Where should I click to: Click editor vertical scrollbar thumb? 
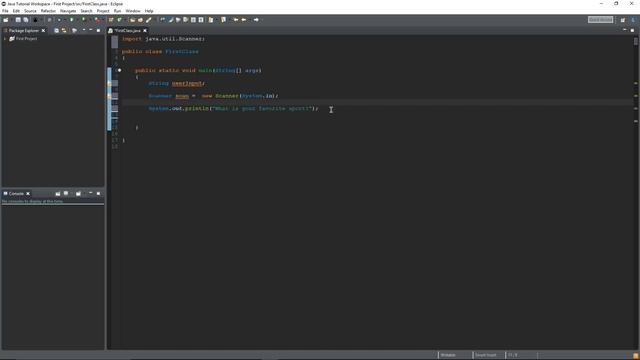click(x=636, y=42)
